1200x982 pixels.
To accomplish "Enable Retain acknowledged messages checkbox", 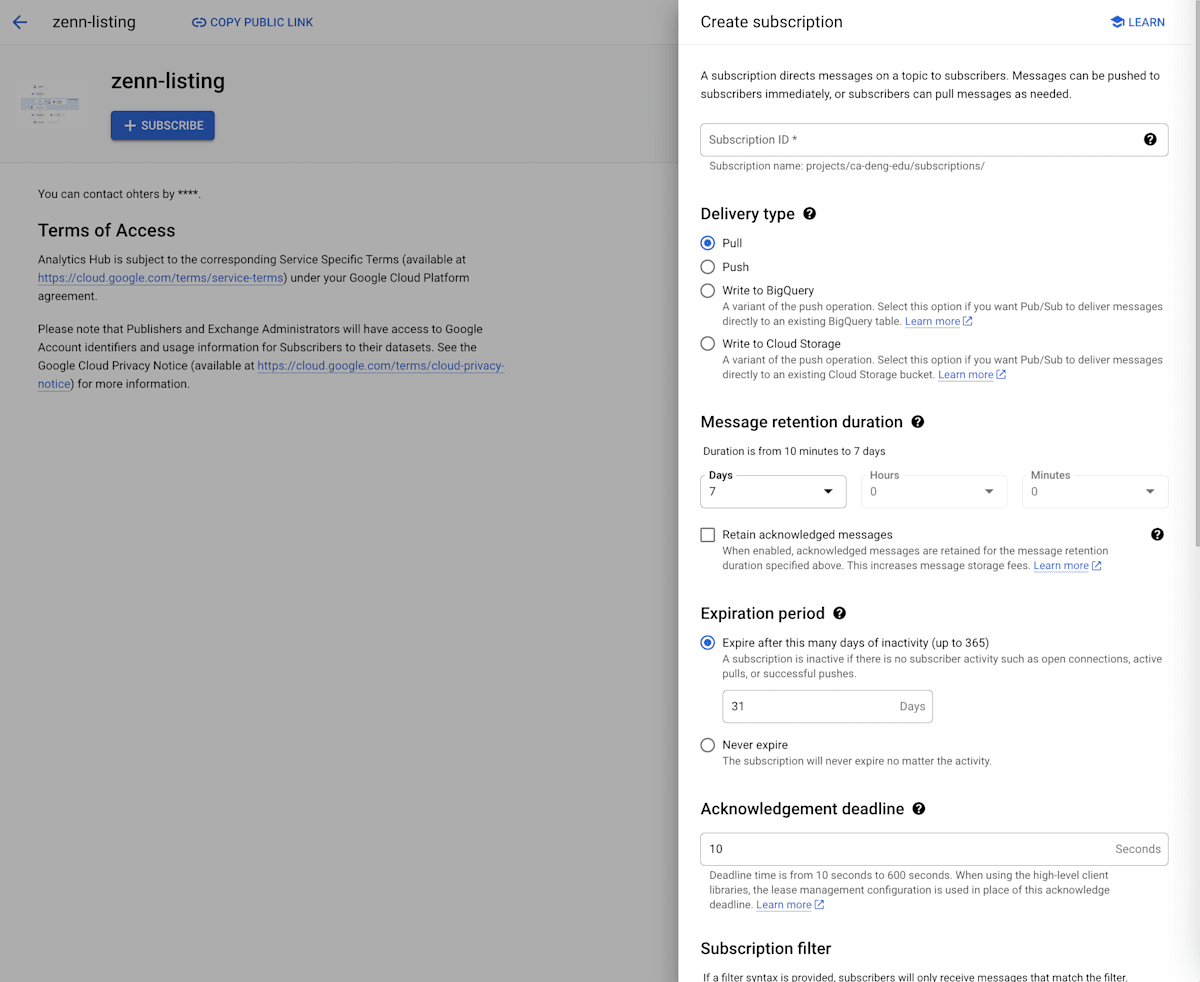I will (x=708, y=535).
